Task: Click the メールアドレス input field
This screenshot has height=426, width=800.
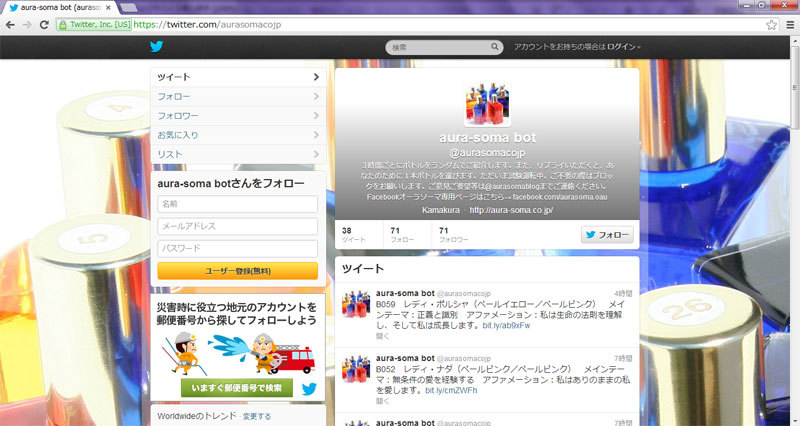Action: [x=237, y=226]
